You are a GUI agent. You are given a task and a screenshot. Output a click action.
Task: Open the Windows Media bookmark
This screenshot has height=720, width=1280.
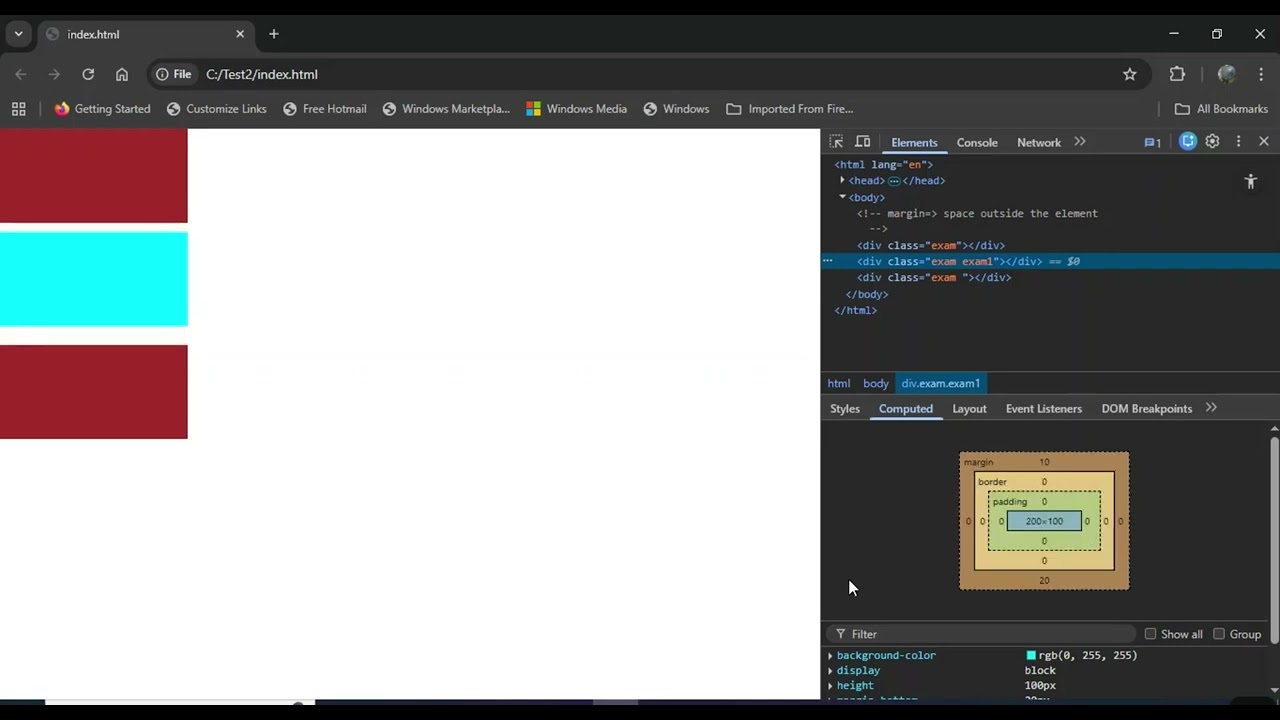(577, 109)
